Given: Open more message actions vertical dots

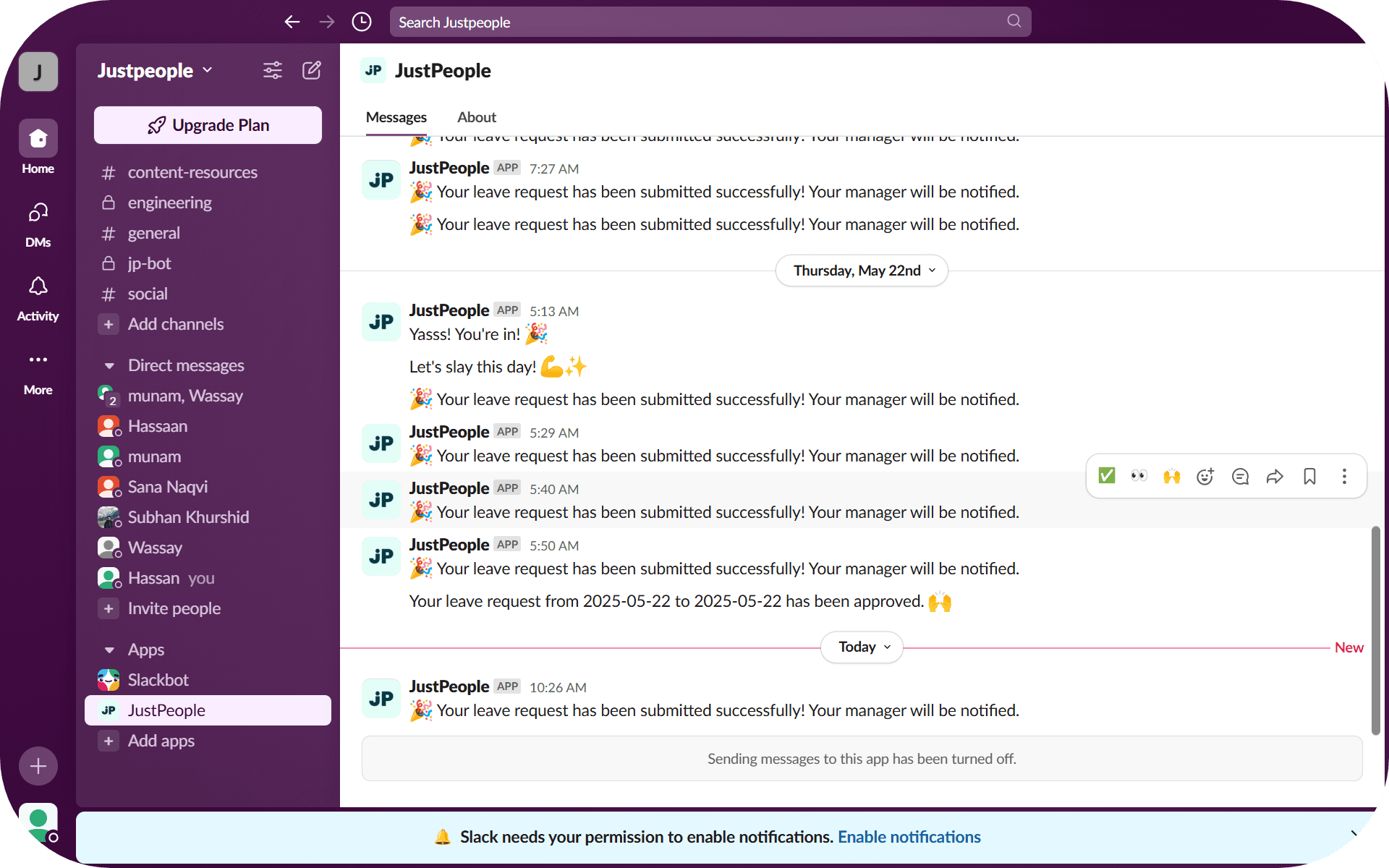Looking at the screenshot, I should [1344, 476].
